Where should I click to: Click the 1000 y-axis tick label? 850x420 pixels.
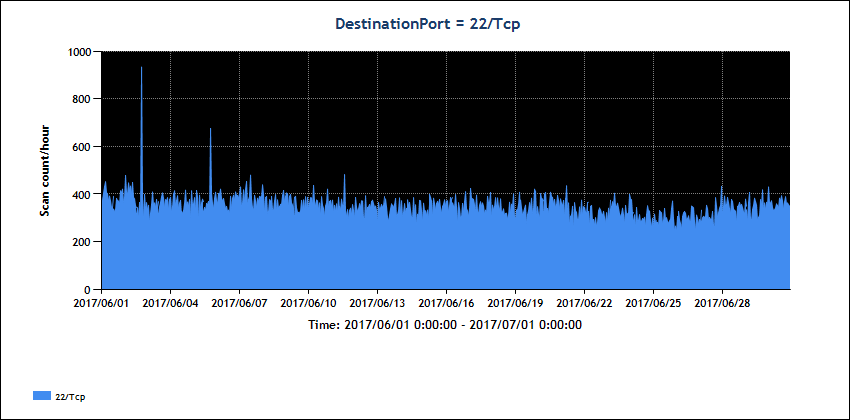tap(83, 52)
